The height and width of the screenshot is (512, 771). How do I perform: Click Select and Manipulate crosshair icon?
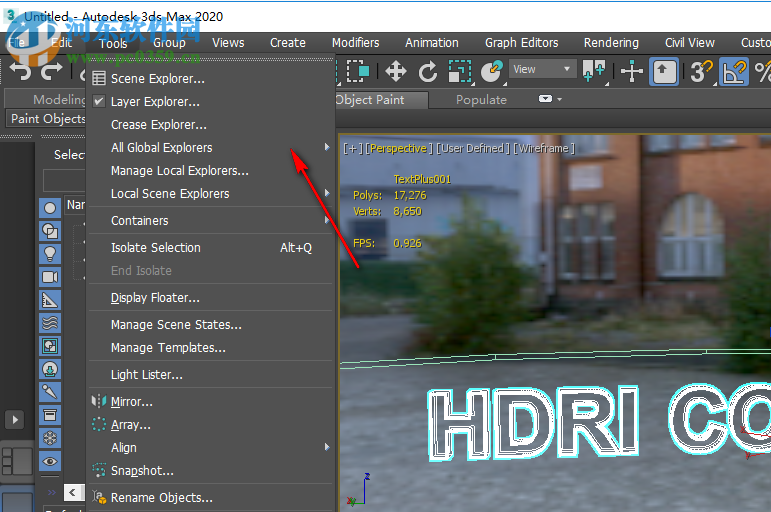[x=632, y=71]
